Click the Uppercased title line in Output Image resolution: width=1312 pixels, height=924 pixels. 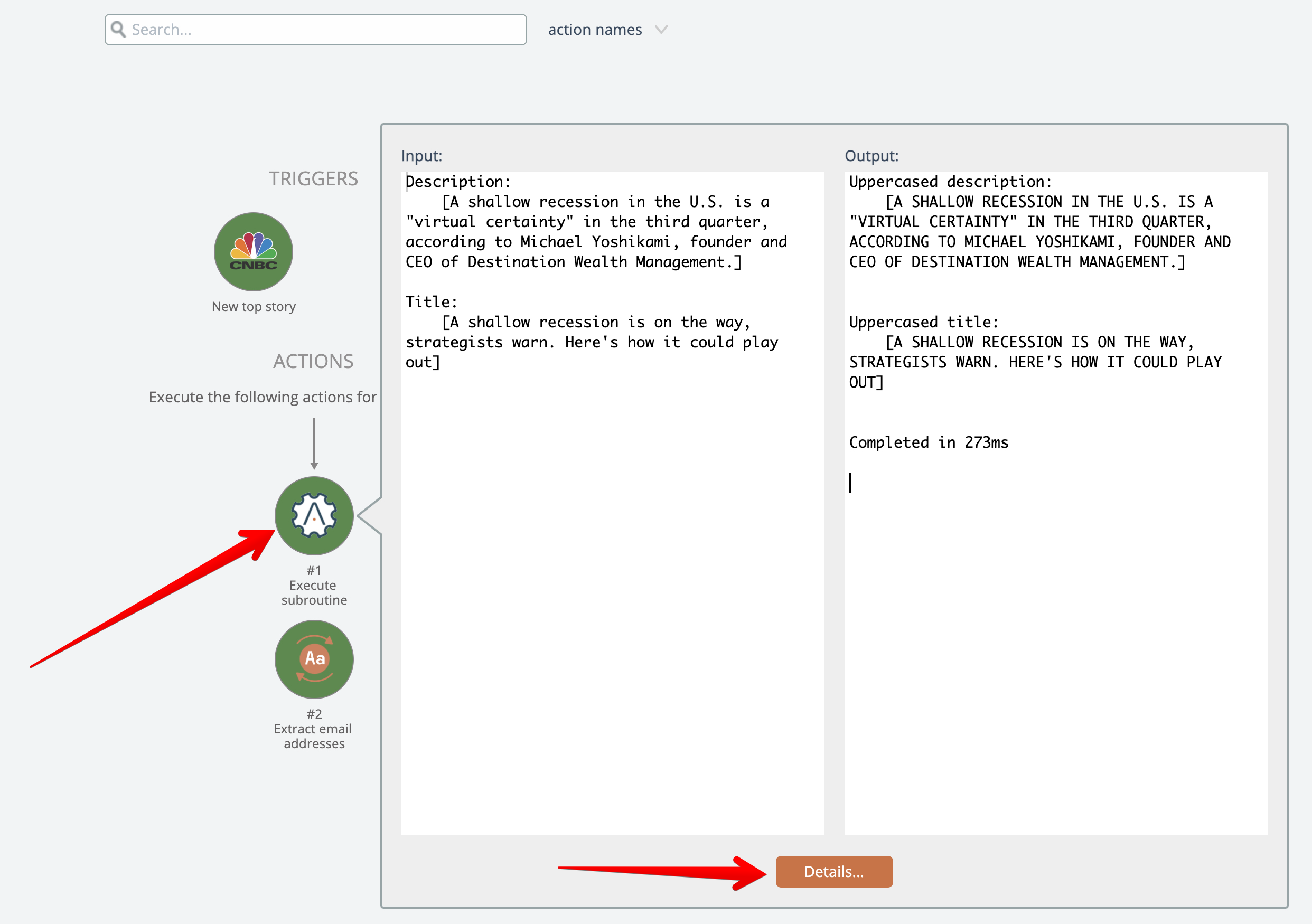tap(923, 322)
